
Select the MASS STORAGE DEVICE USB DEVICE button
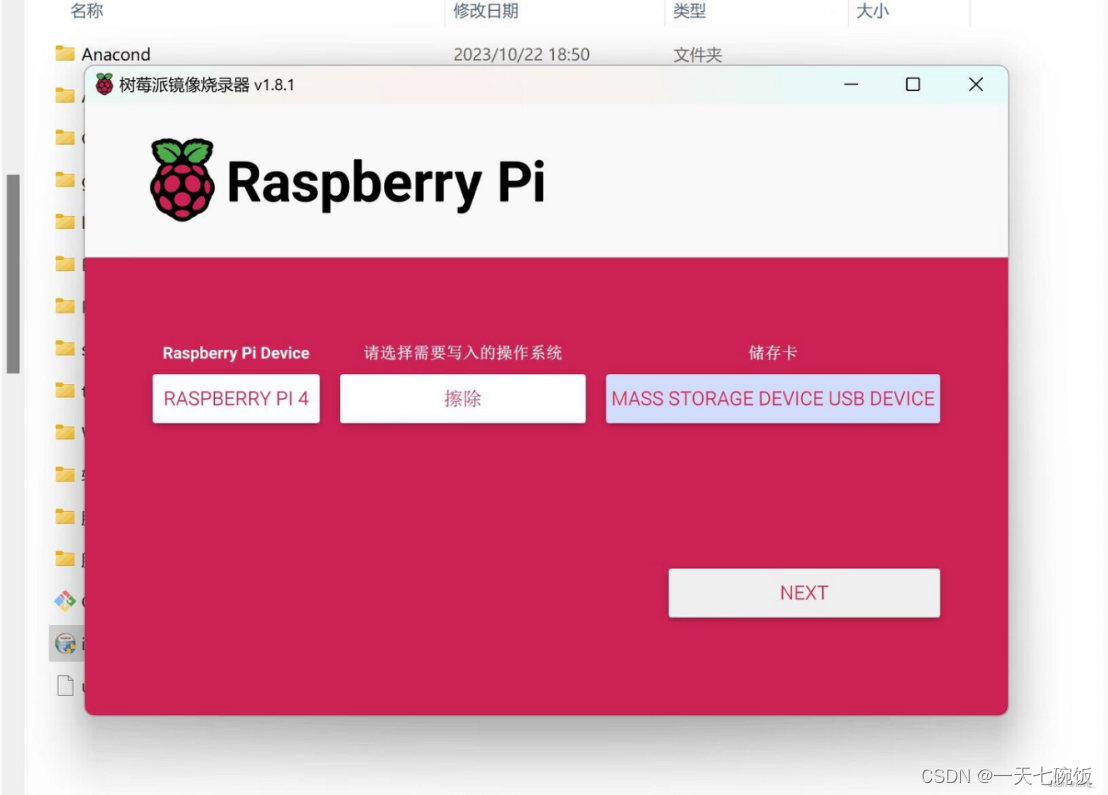pyautogui.click(x=772, y=399)
